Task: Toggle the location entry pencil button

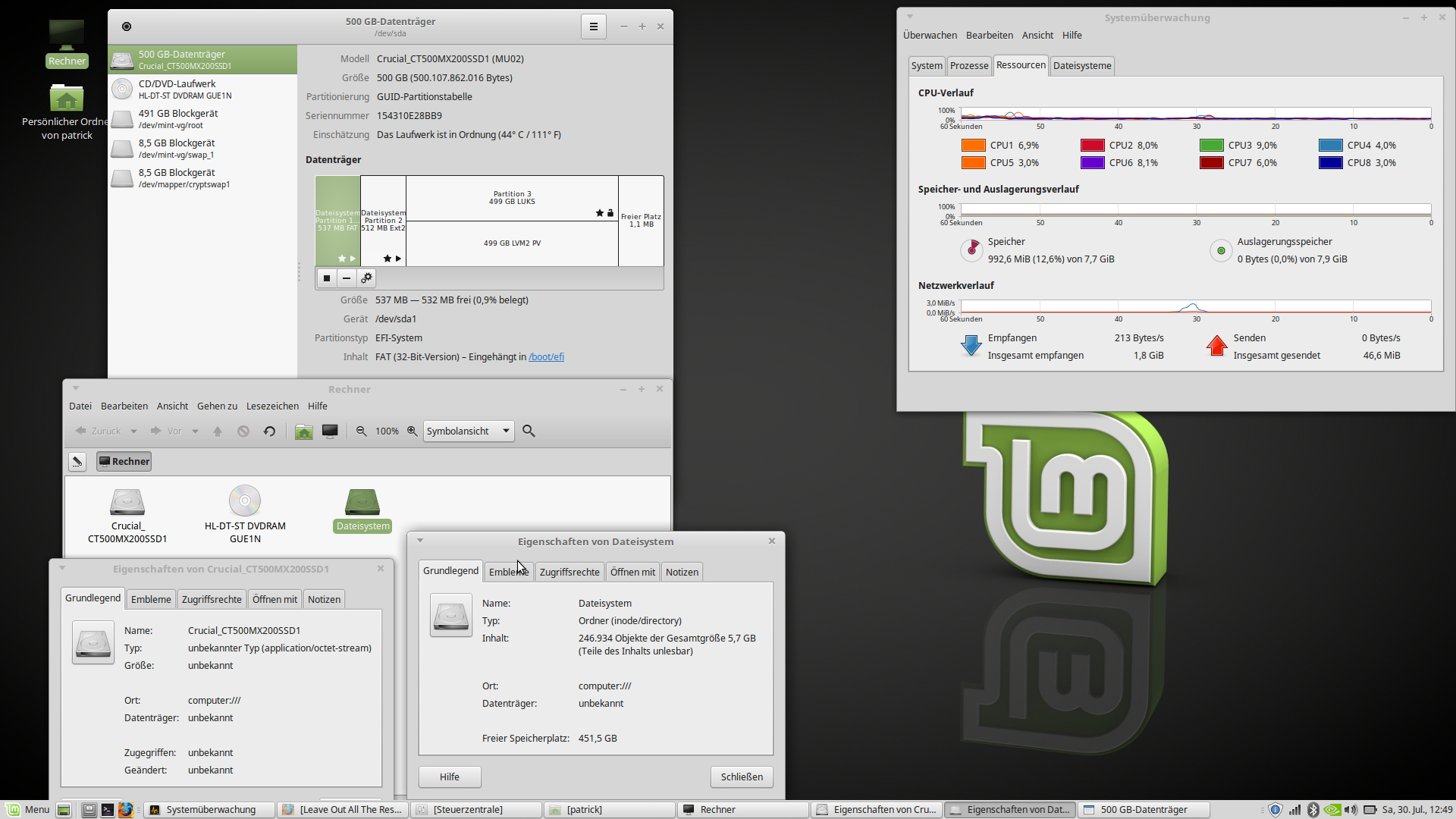Action: point(77,461)
